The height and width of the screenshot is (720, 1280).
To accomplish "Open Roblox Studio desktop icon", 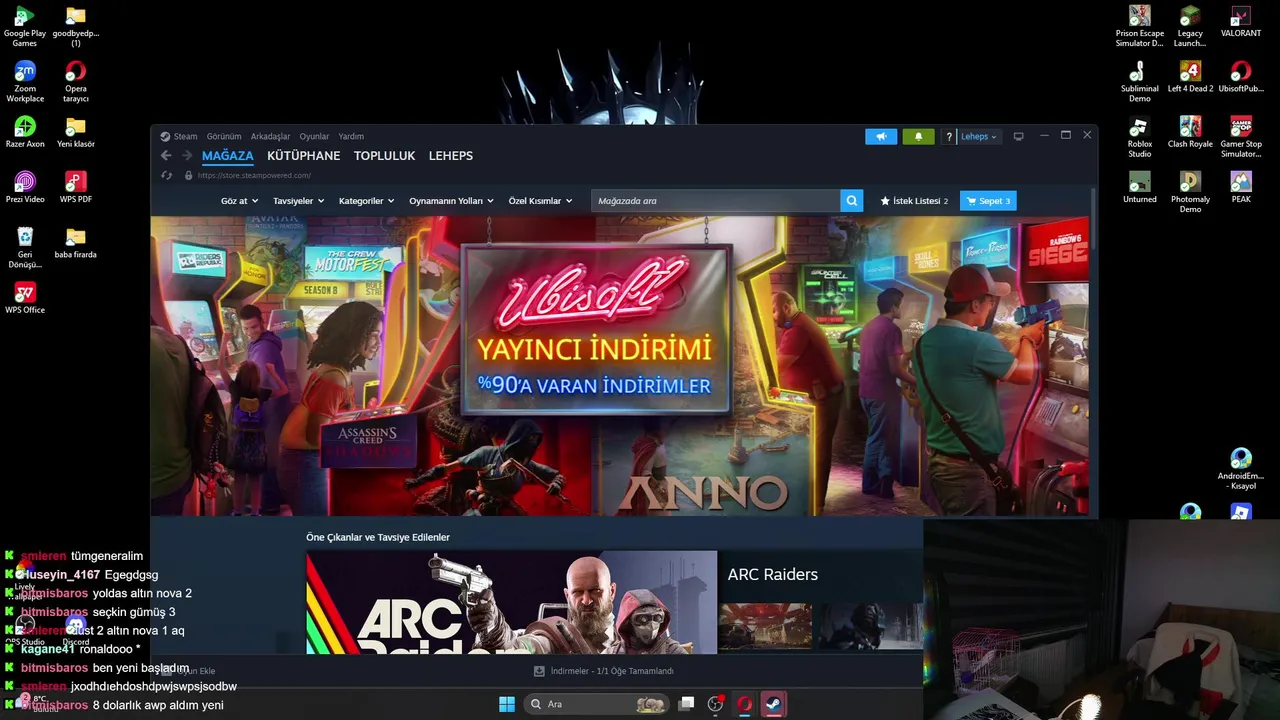I will [x=1139, y=137].
